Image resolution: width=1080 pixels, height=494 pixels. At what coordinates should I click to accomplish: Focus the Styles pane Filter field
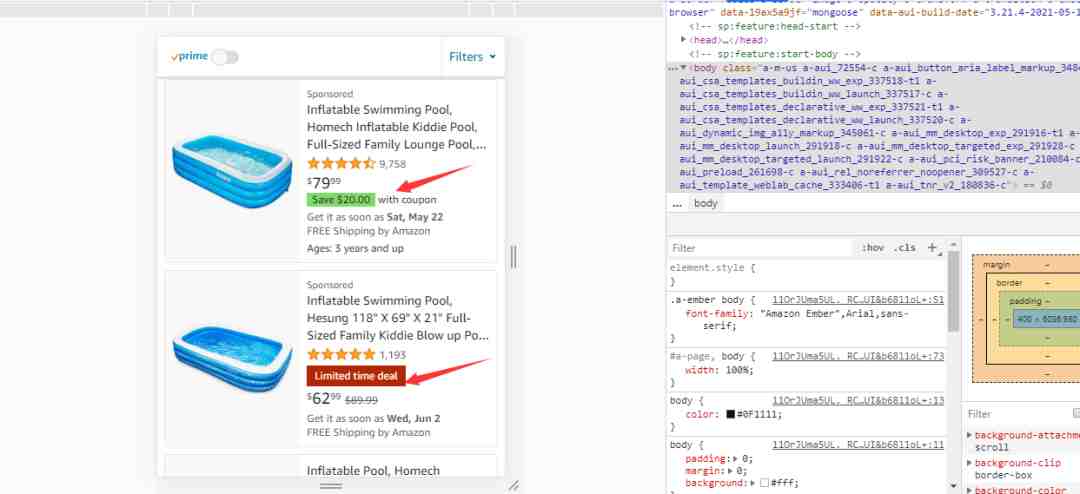(761, 248)
